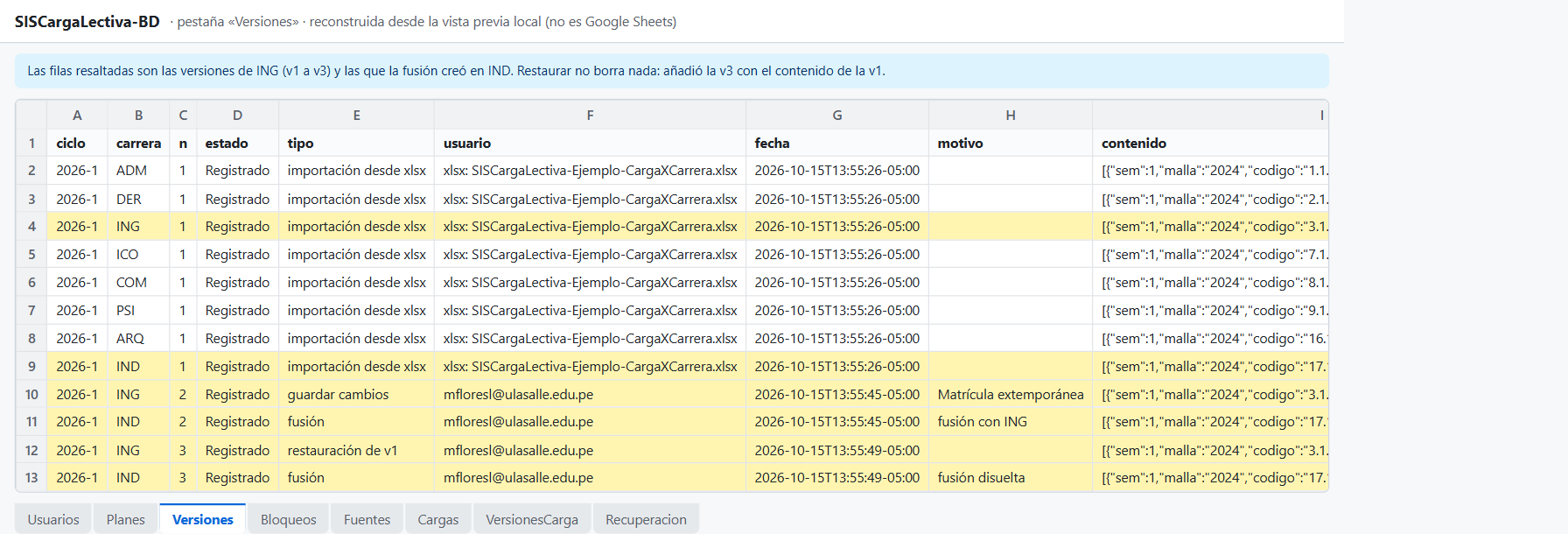Click the 'Matrícula extemporánea' motivo cell

[1011, 395]
